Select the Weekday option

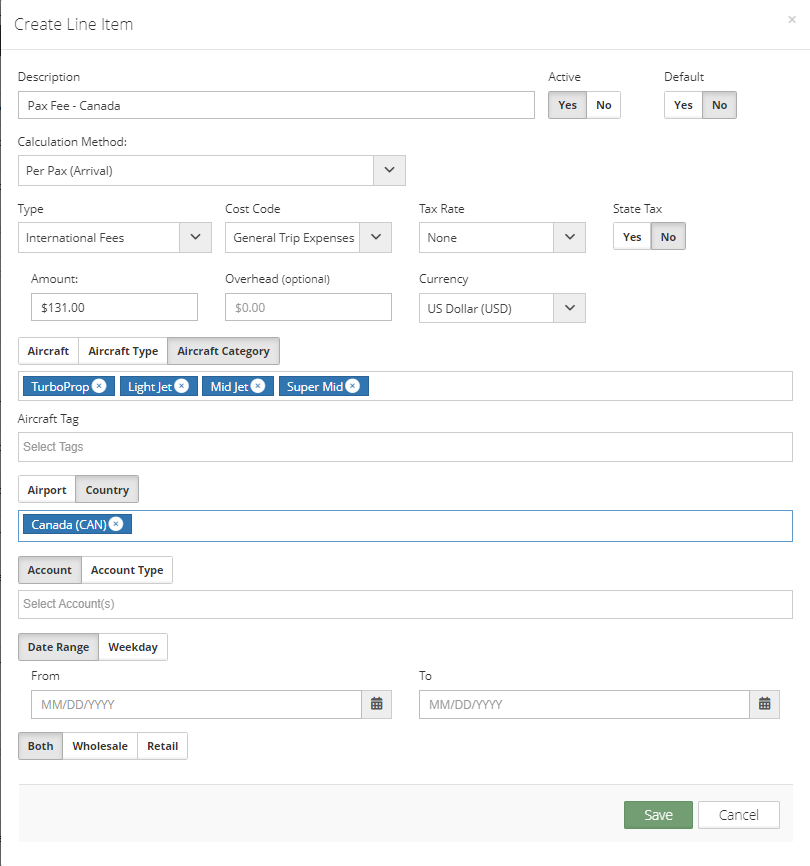133,647
